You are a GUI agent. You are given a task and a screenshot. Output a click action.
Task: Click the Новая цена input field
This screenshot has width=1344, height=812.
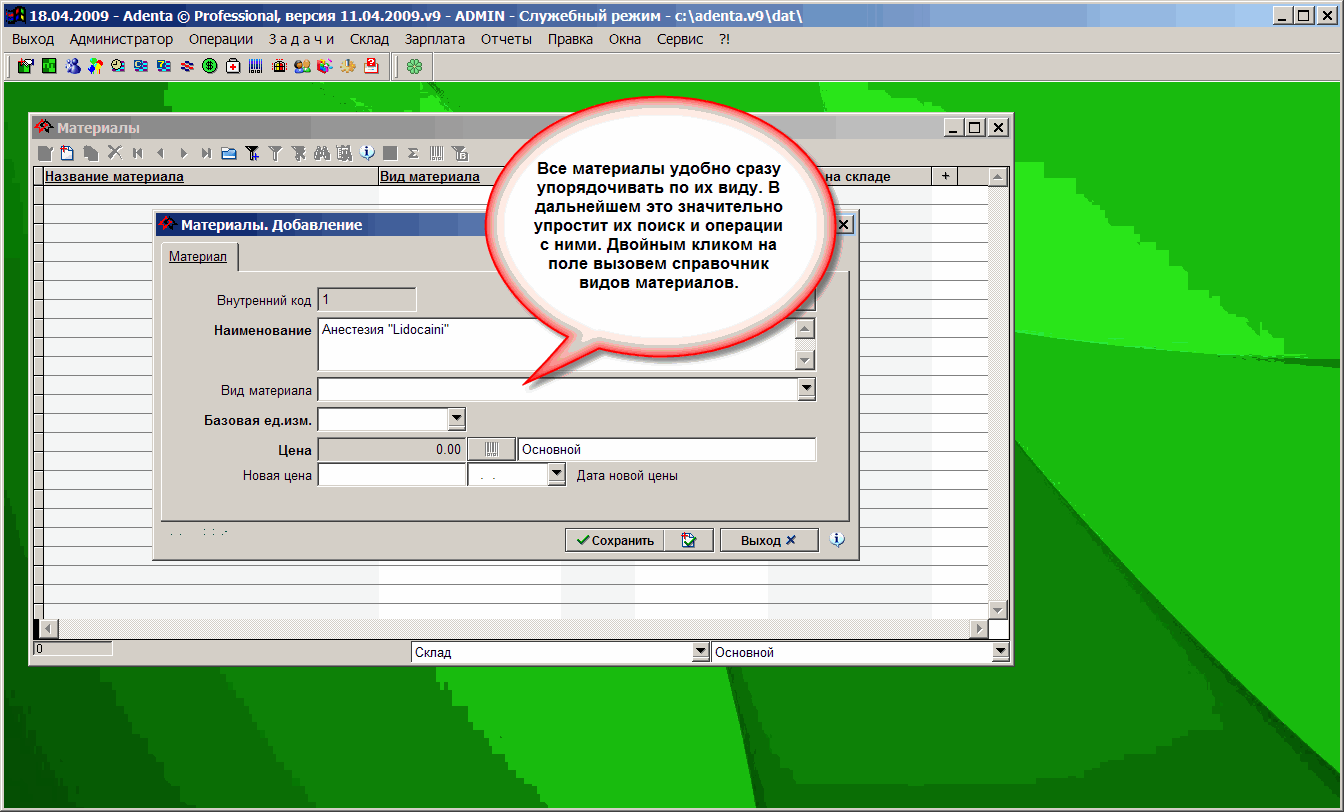[x=392, y=475]
